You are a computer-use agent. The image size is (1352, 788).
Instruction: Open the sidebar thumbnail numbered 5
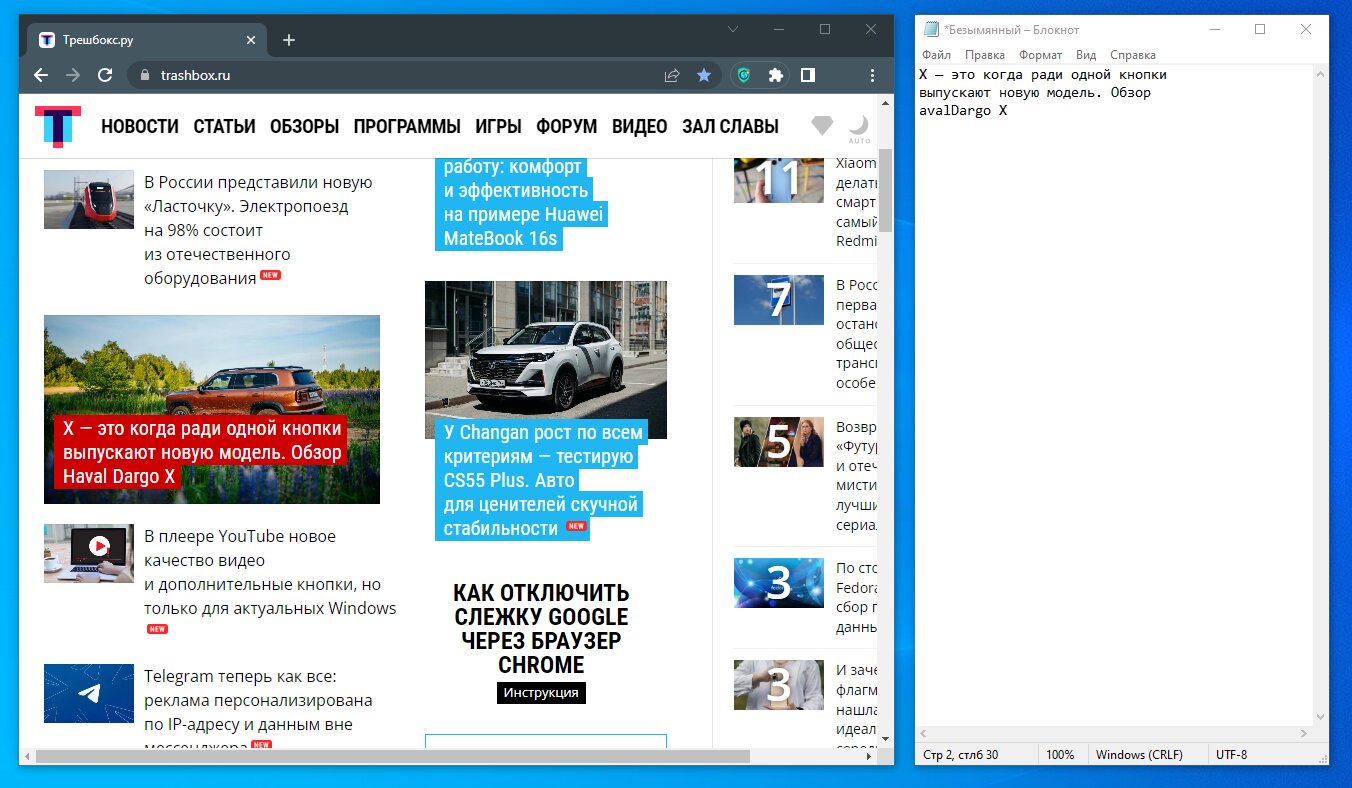tap(779, 442)
